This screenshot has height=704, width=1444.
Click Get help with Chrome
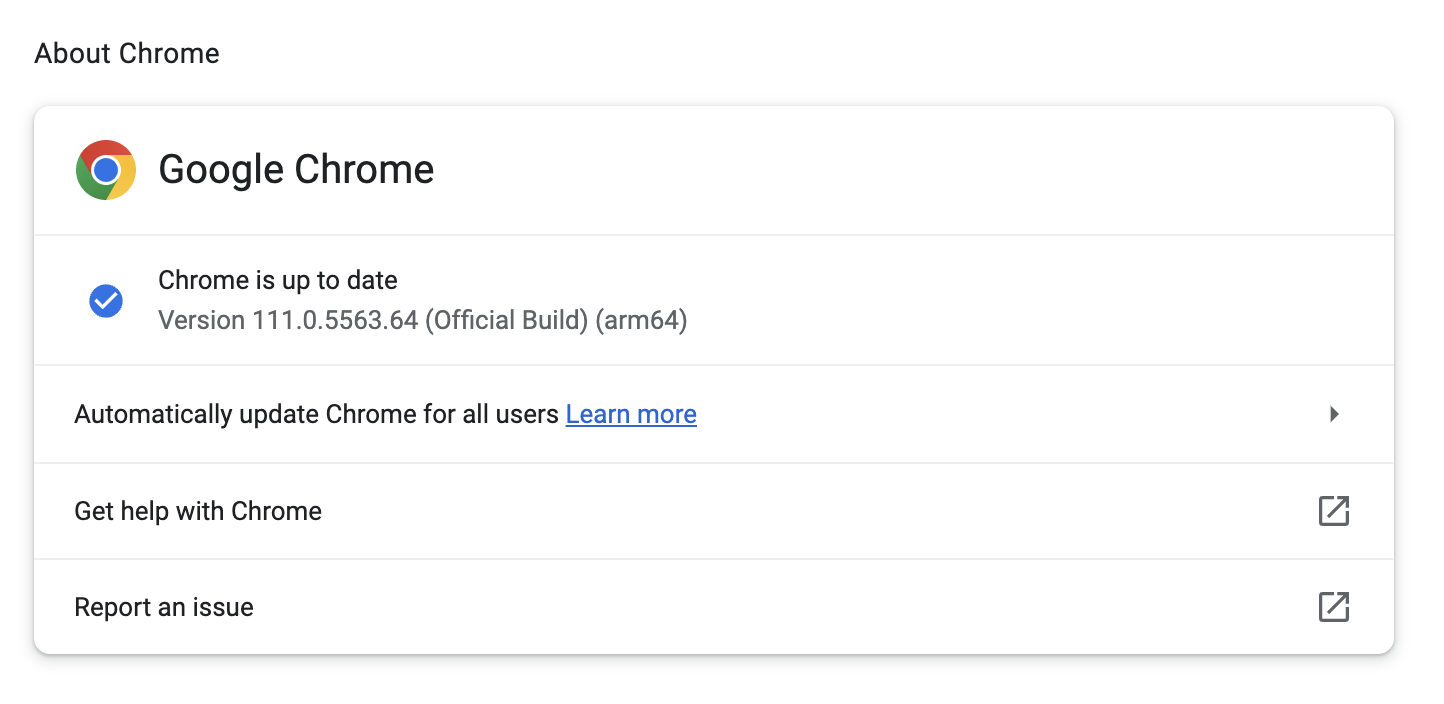click(197, 511)
